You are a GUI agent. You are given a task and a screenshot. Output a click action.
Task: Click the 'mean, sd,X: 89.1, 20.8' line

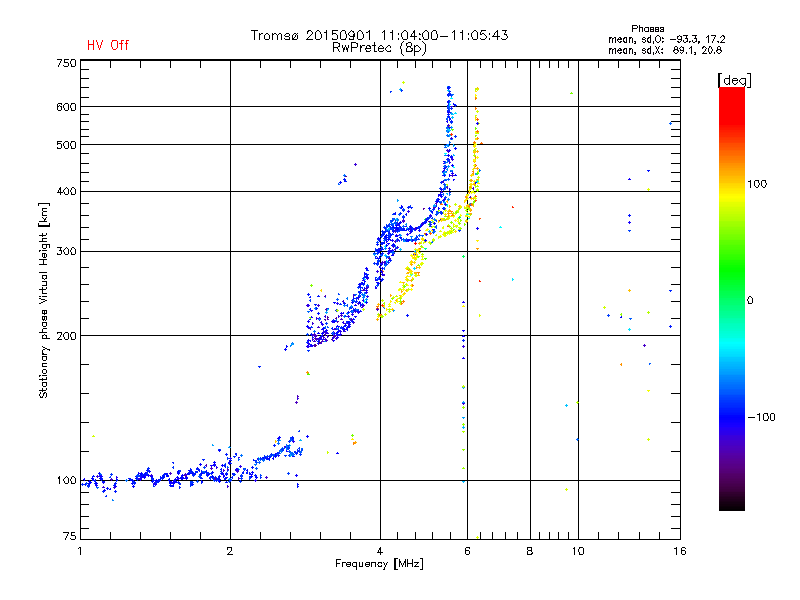click(x=665, y=50)
